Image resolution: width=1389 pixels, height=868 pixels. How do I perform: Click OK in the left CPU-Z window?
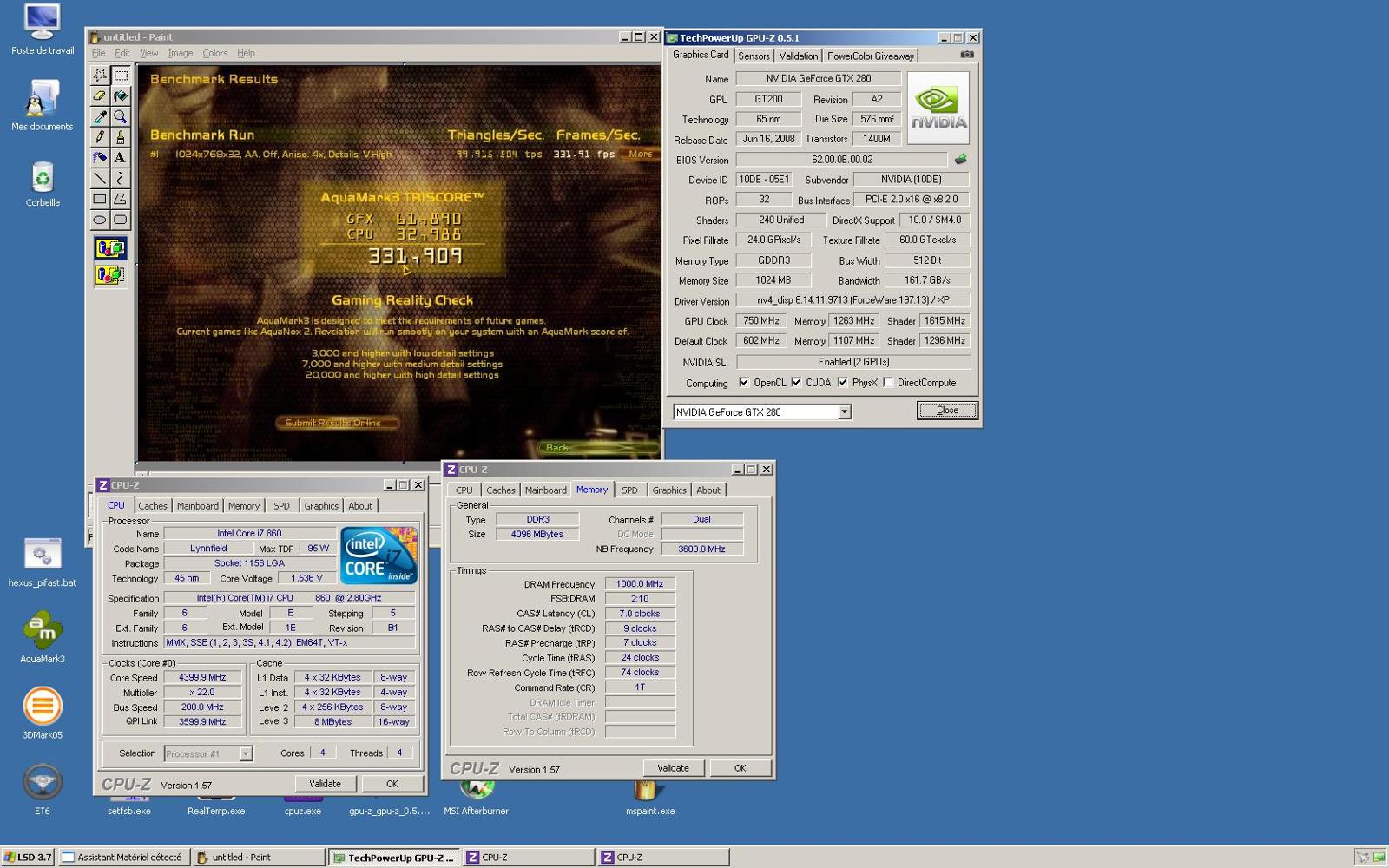[392, 784]
